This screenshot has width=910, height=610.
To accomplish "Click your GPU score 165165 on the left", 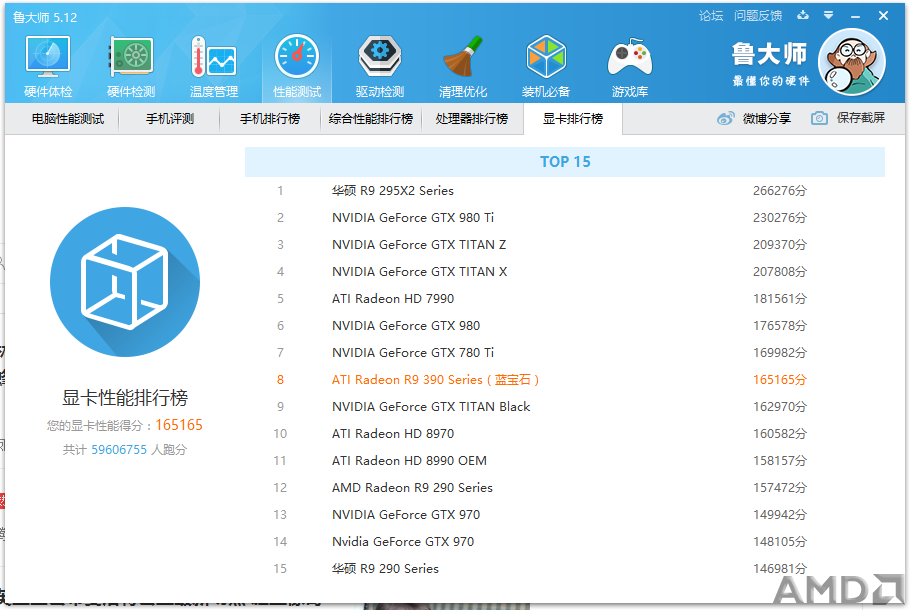I will 179,425.
